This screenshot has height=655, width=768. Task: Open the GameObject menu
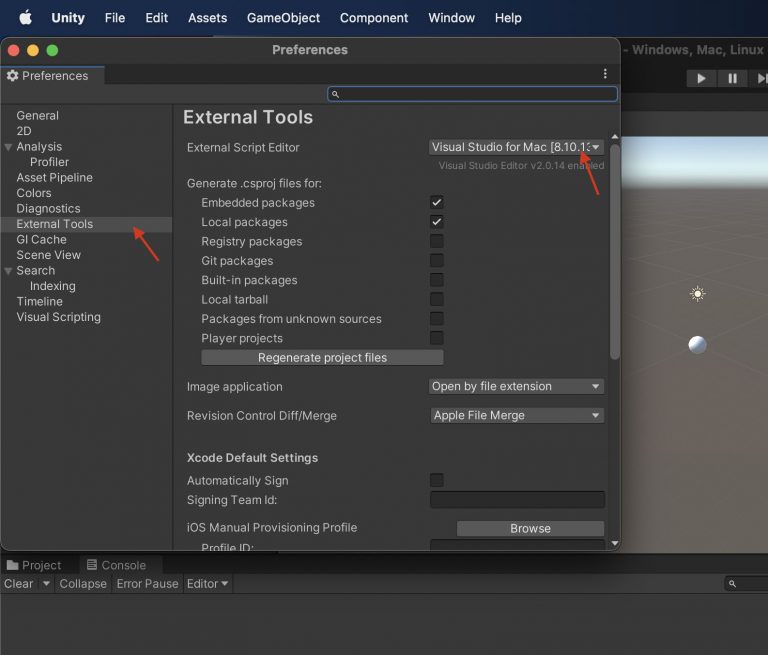[283, 18]
